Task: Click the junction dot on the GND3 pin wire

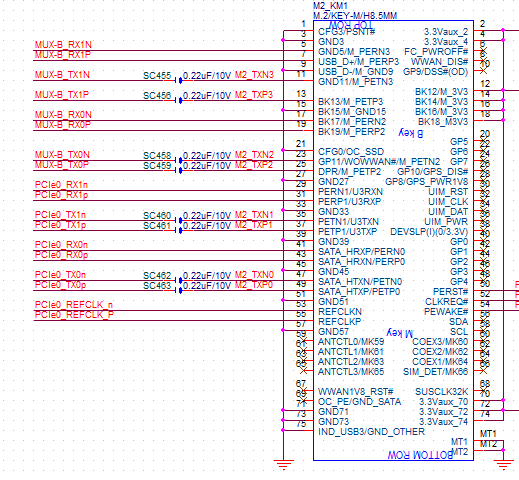Action: click(x=283, y=40)
